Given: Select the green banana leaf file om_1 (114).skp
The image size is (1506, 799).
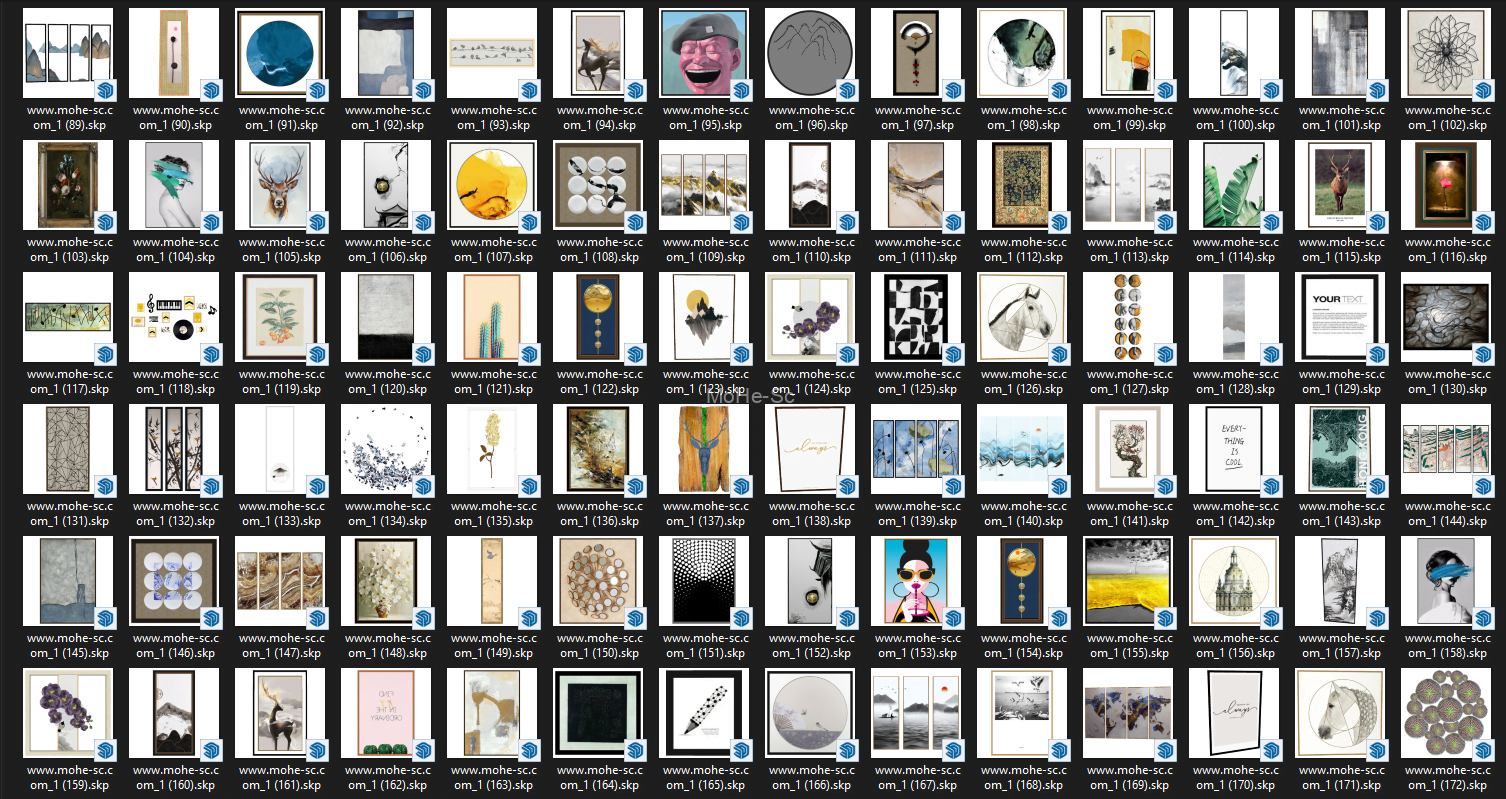Looking at the screenshot, I should click(x=1234, y=185).
